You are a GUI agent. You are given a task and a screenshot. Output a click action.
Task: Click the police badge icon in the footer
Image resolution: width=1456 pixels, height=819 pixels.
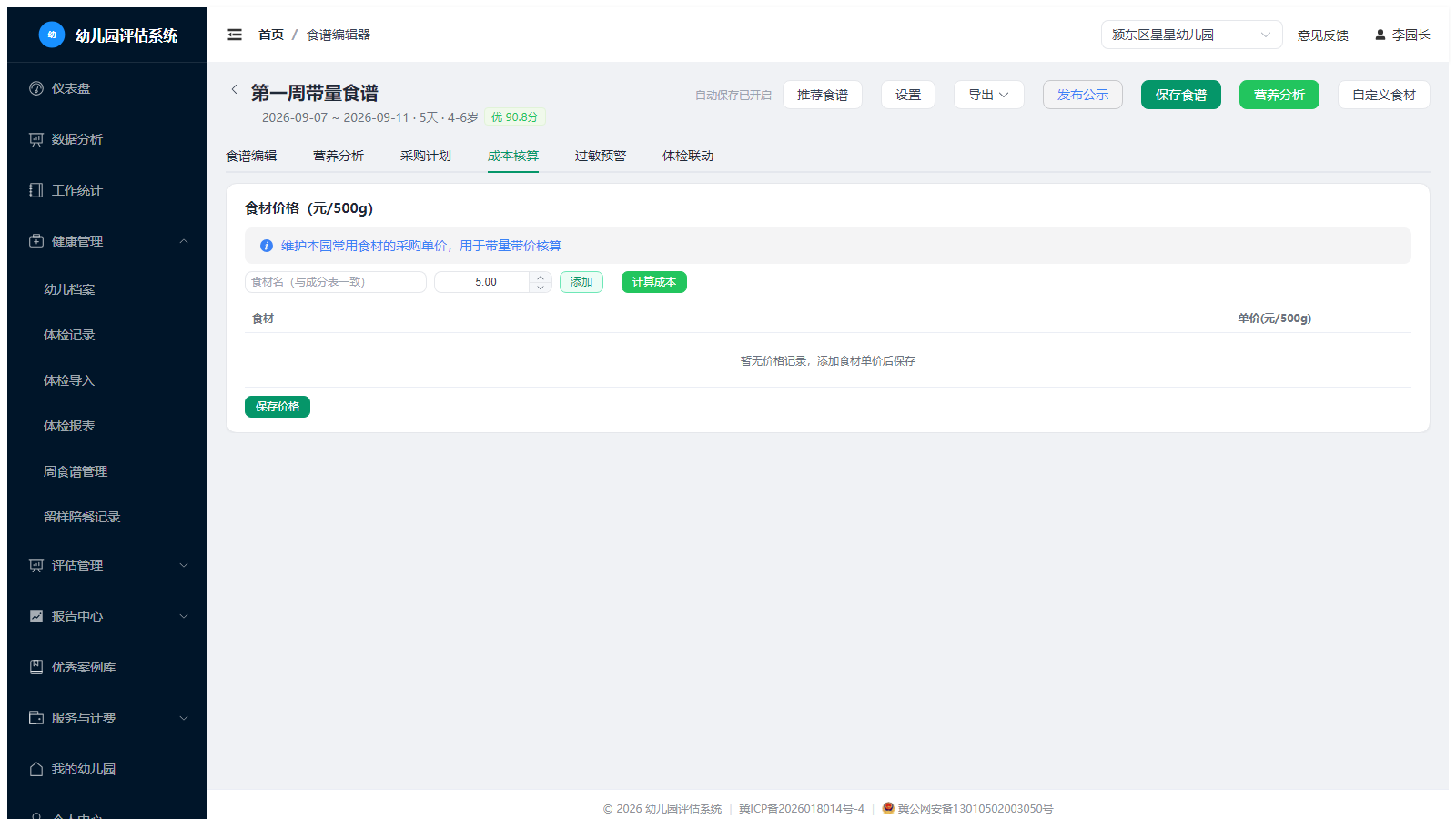click(888, 808)
